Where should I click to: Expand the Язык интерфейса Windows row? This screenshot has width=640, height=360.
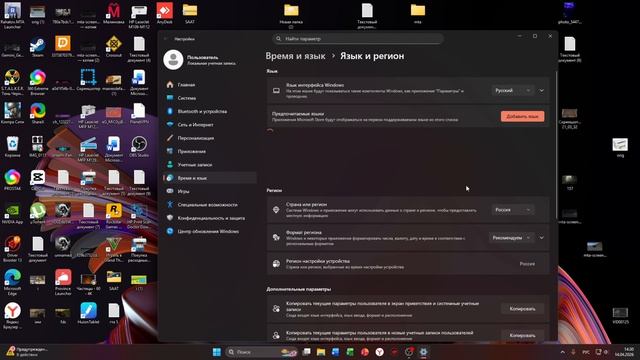pyautogui.click(x=542, y=90)
